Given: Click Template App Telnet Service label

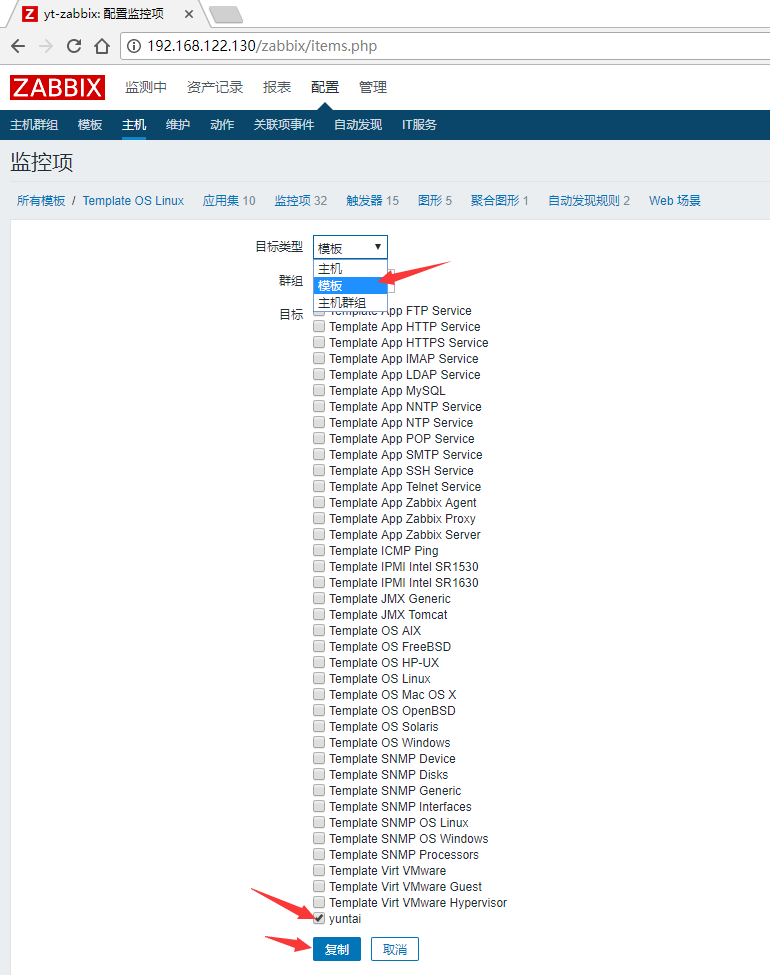Looking at the screenshot, I should (x=405, y=487).
